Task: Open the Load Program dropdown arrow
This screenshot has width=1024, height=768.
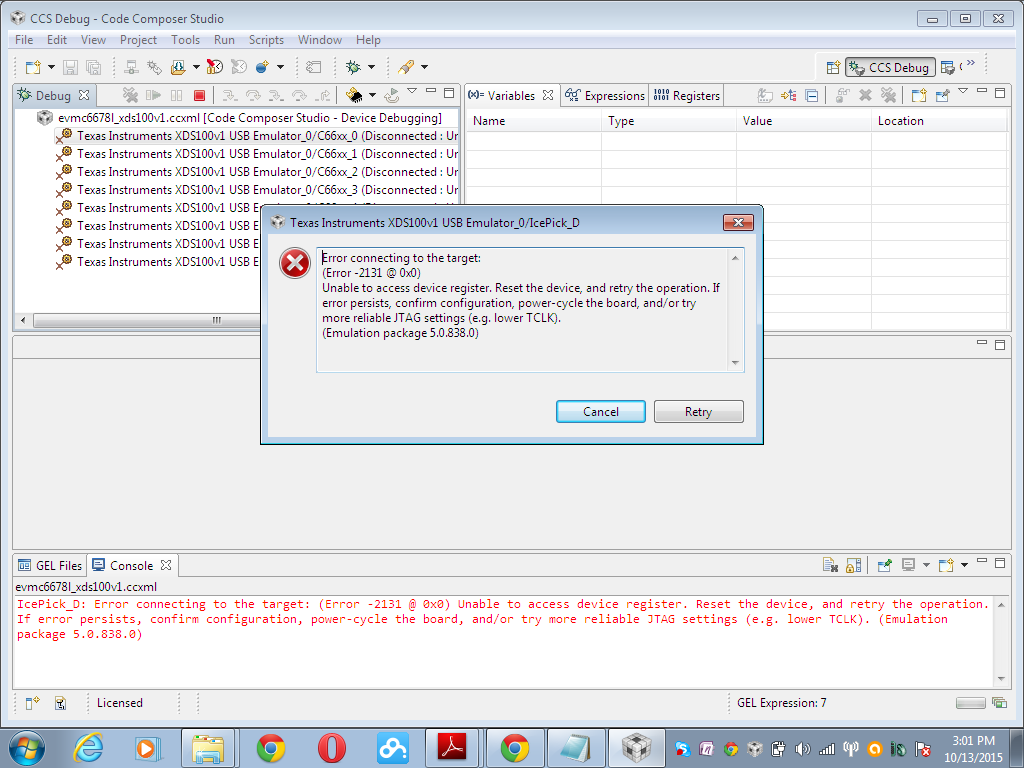Action: [196, 67]
